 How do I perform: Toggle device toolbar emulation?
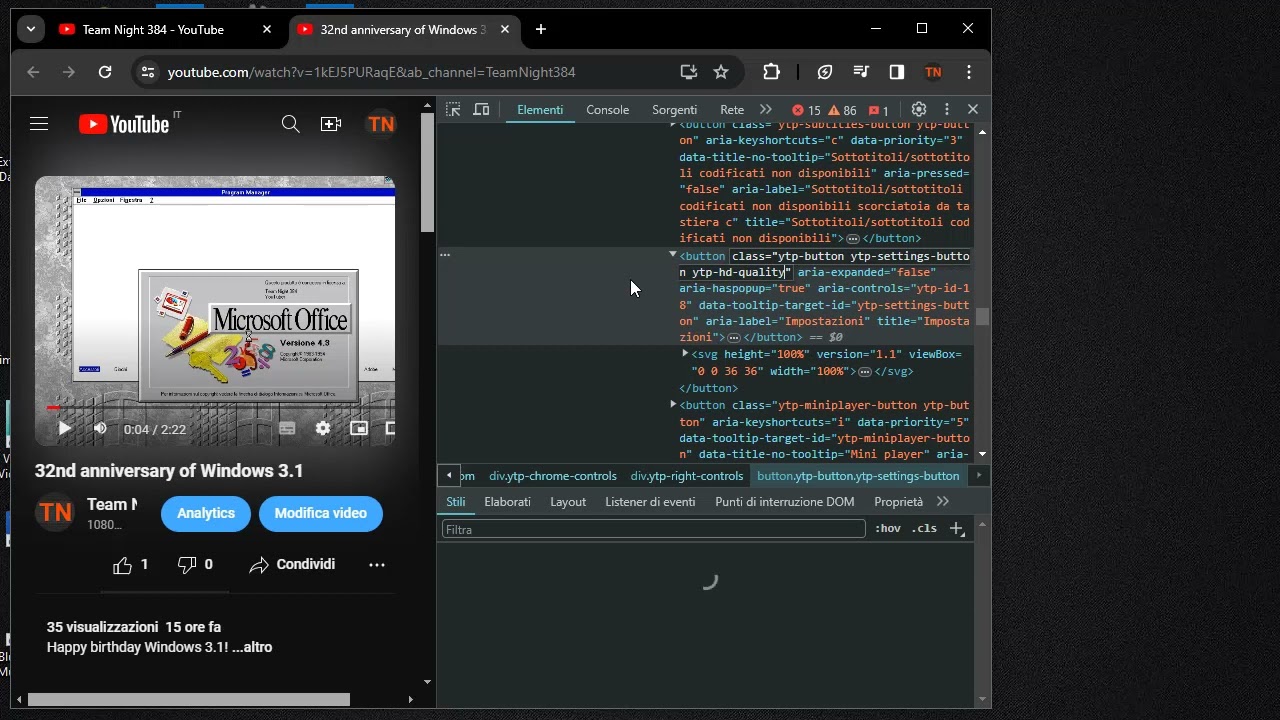click(481, 110)
